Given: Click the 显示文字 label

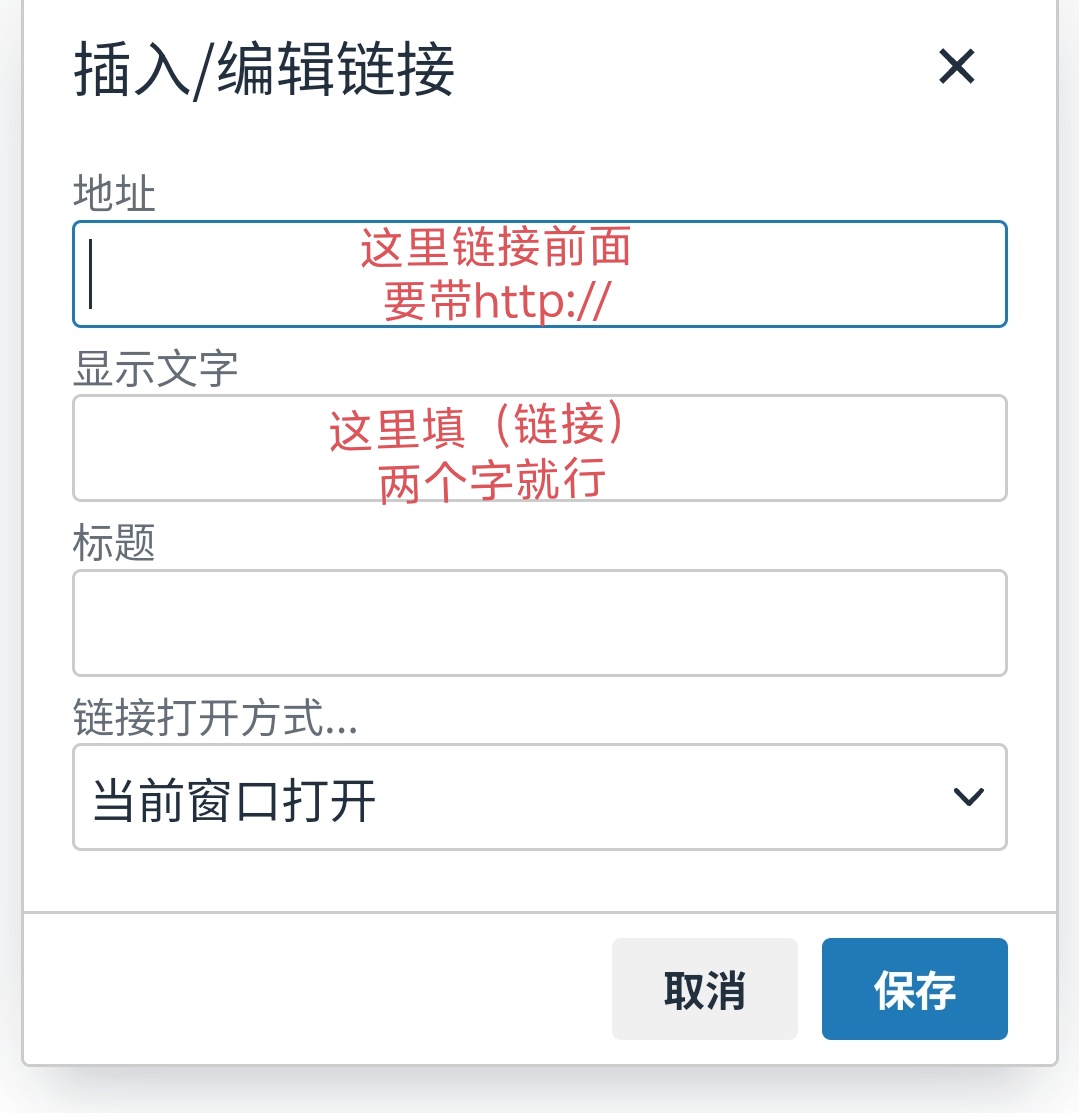Looking at the screenshot, I should click(155, 369).
